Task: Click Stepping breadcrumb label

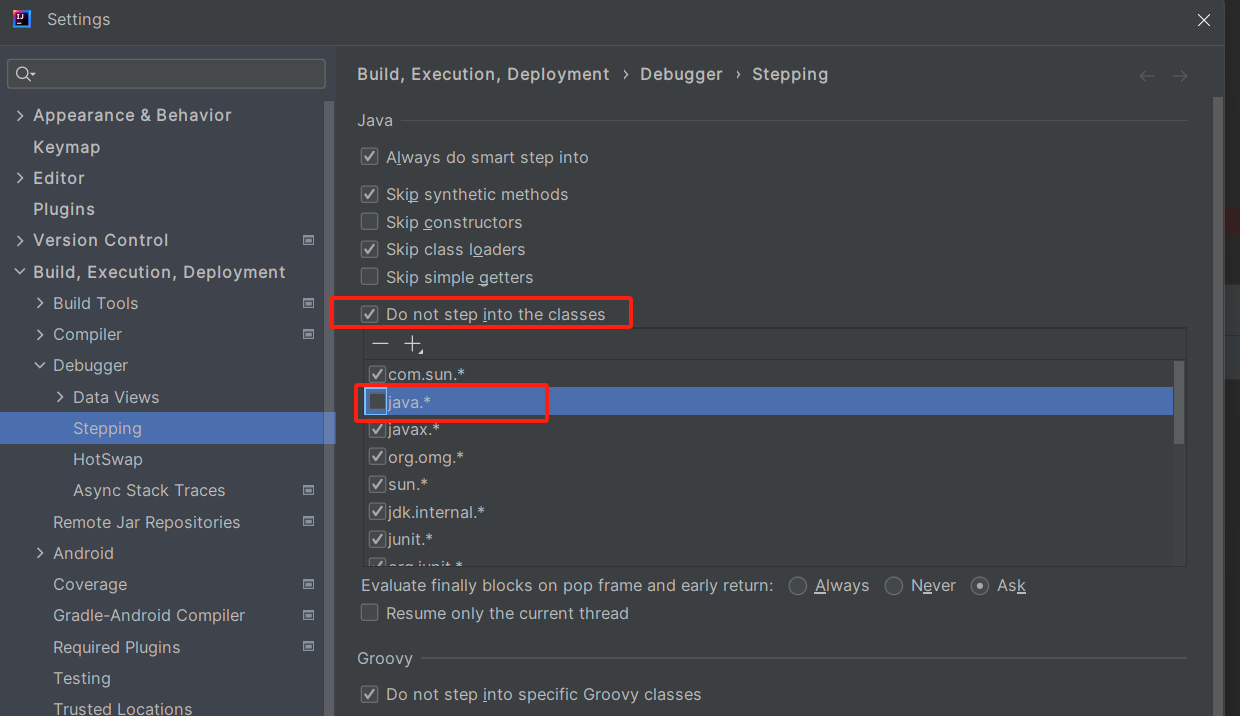Action: click(790, 74)
